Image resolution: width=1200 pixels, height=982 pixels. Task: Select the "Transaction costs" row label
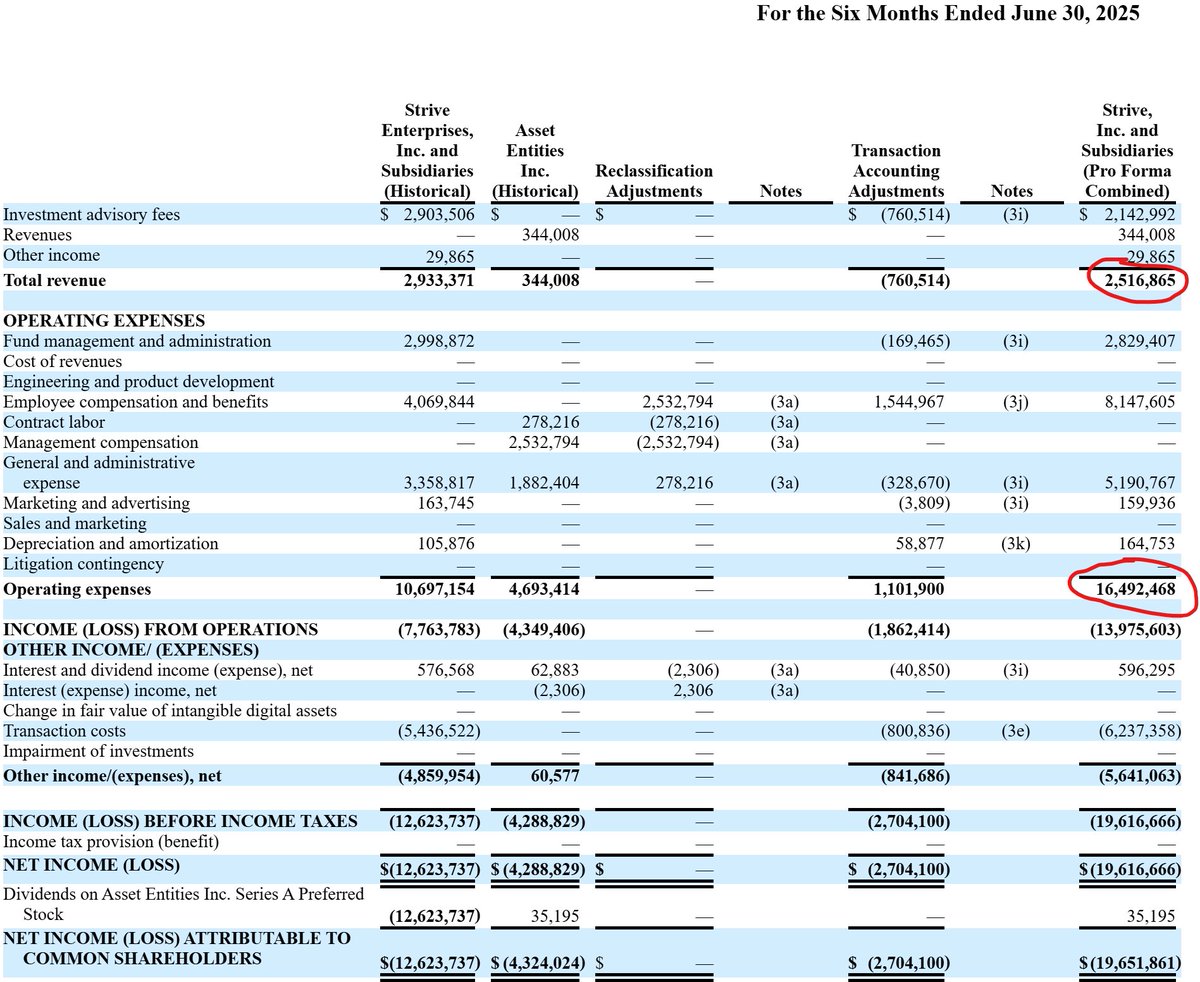[x=65, y=731]
